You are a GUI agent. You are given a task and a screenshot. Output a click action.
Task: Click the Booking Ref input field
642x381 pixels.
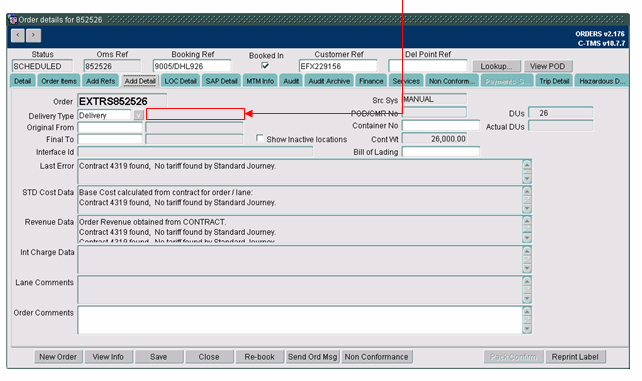pyautogui.click(x=192, y=66)
